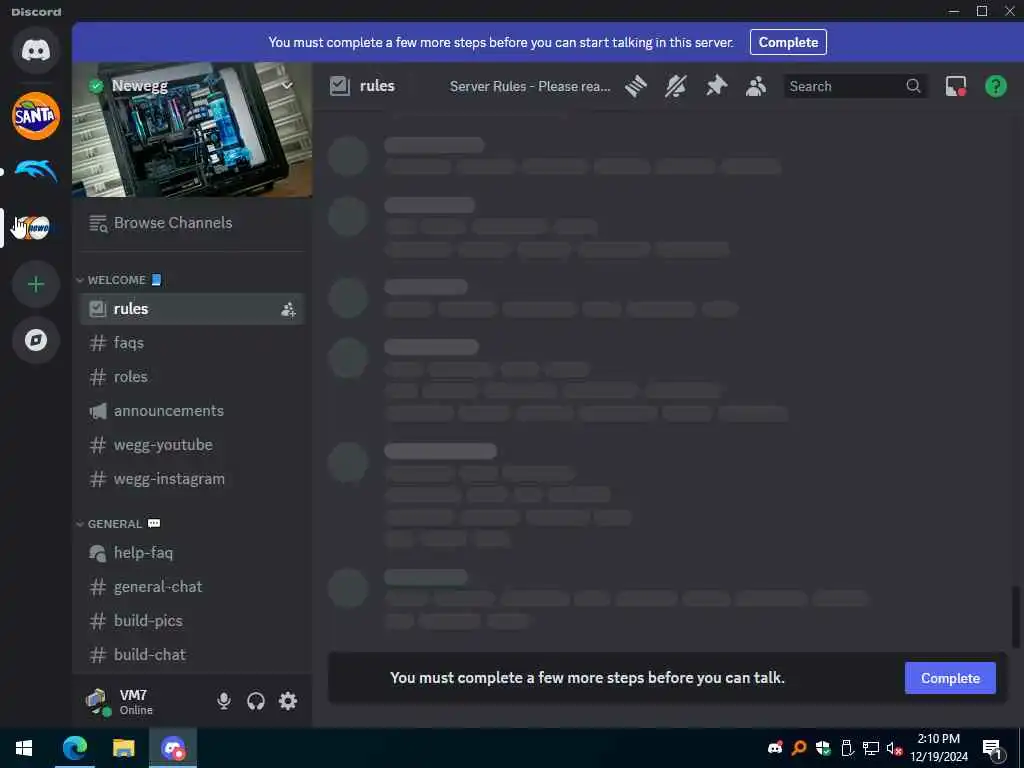Toggle deafen headphones icon
The height and width of the screenshot is (768, 1024).
(x=256, y=701)
